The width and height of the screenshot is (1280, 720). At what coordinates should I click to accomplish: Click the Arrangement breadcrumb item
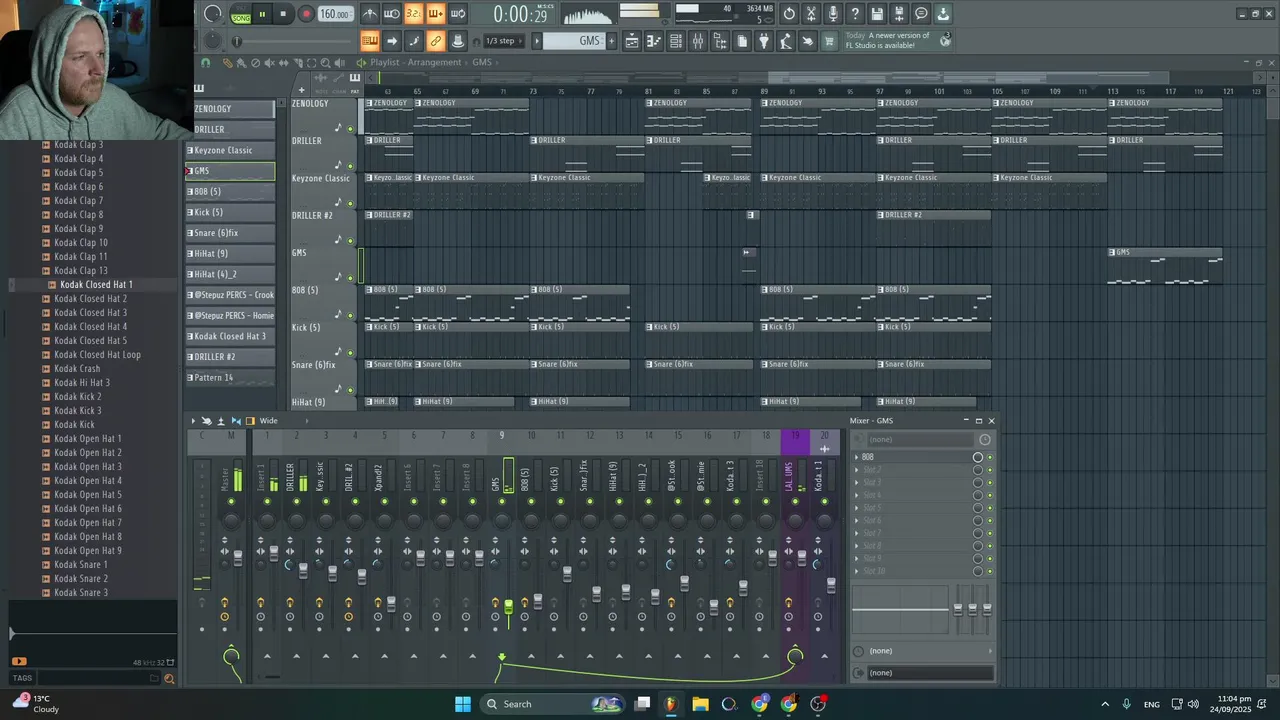(x=435, y=62)
